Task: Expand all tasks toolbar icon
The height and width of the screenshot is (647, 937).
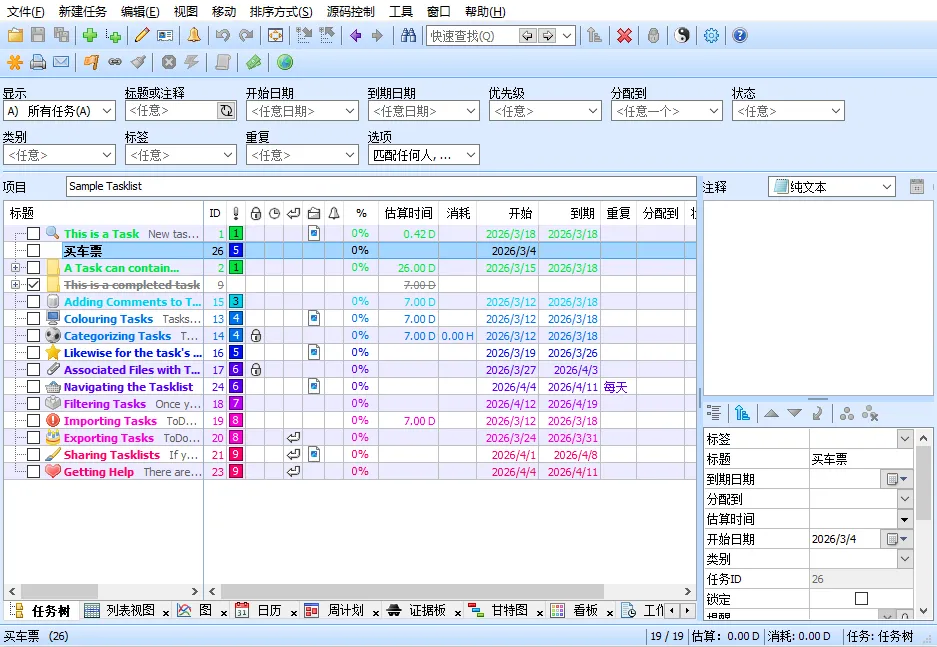Action: click(304, 35)
